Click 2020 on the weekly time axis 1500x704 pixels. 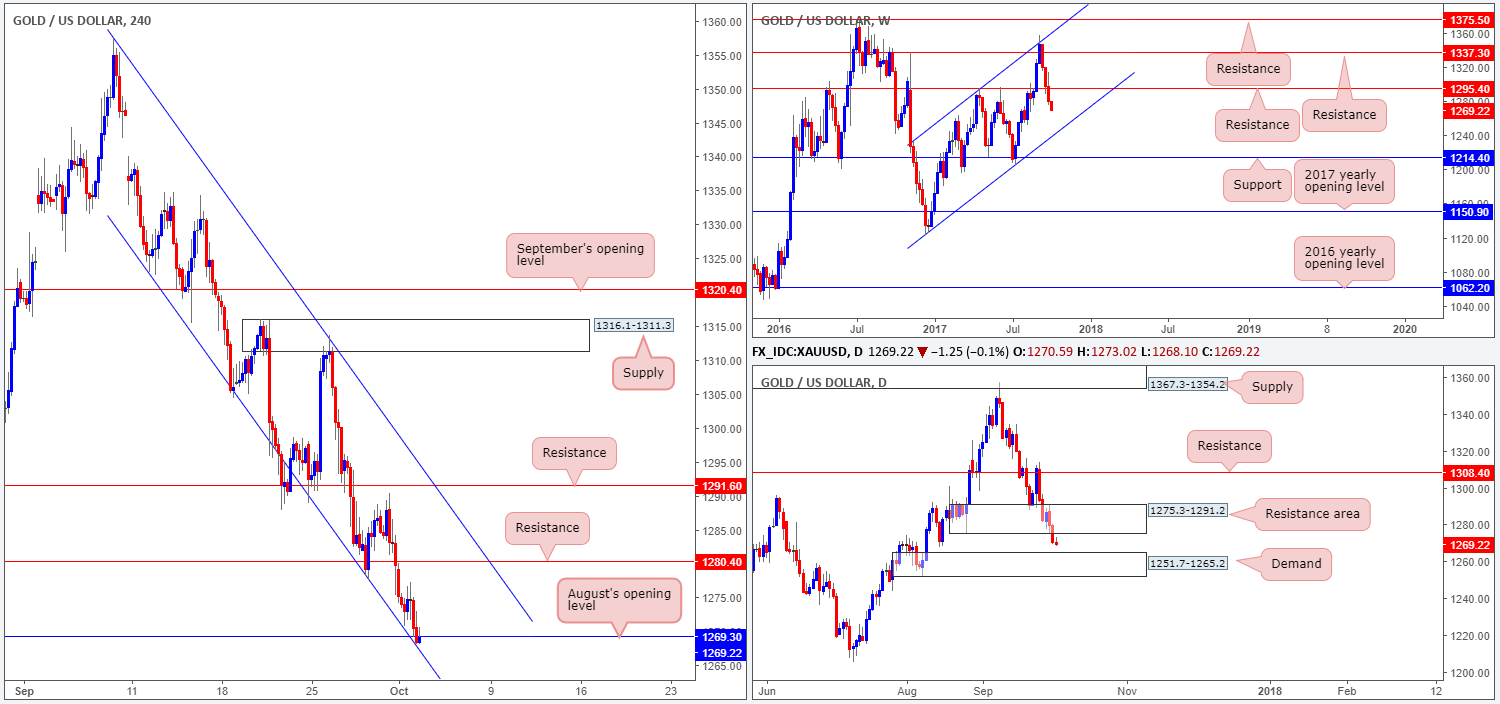pyautogui.click(x=1405, y=329)
